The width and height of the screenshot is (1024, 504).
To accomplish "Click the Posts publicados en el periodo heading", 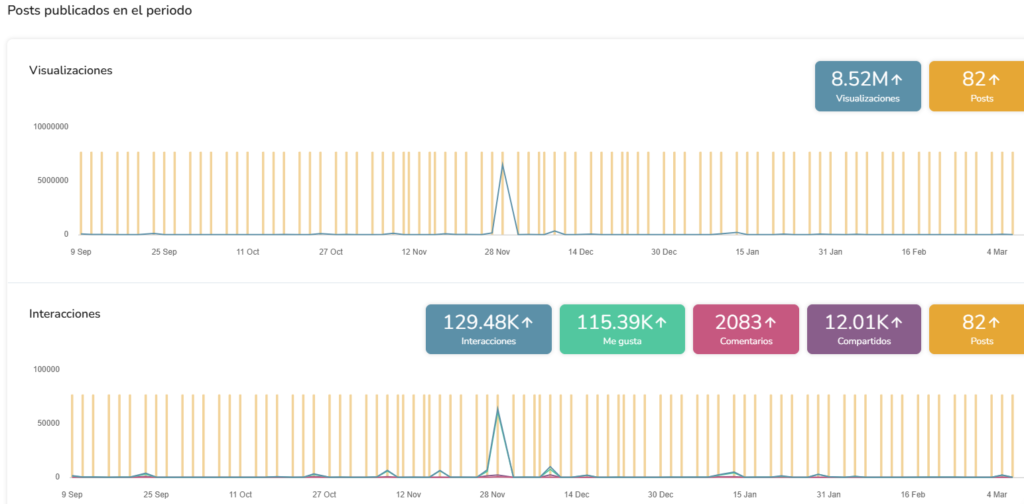I will point(100,10).
